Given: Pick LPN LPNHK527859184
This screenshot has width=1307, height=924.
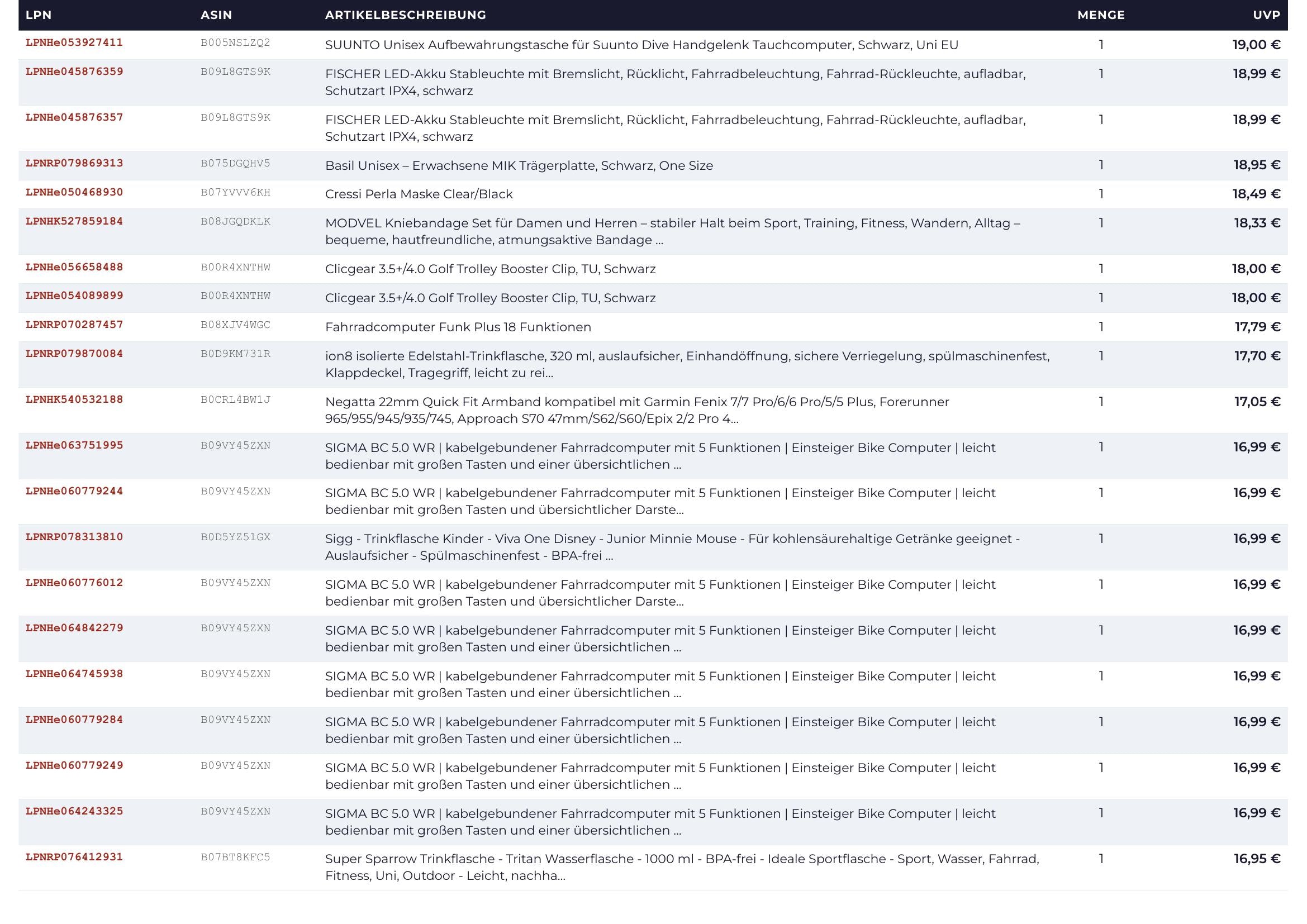Looking at the screenshot, I should coord(74,221).
